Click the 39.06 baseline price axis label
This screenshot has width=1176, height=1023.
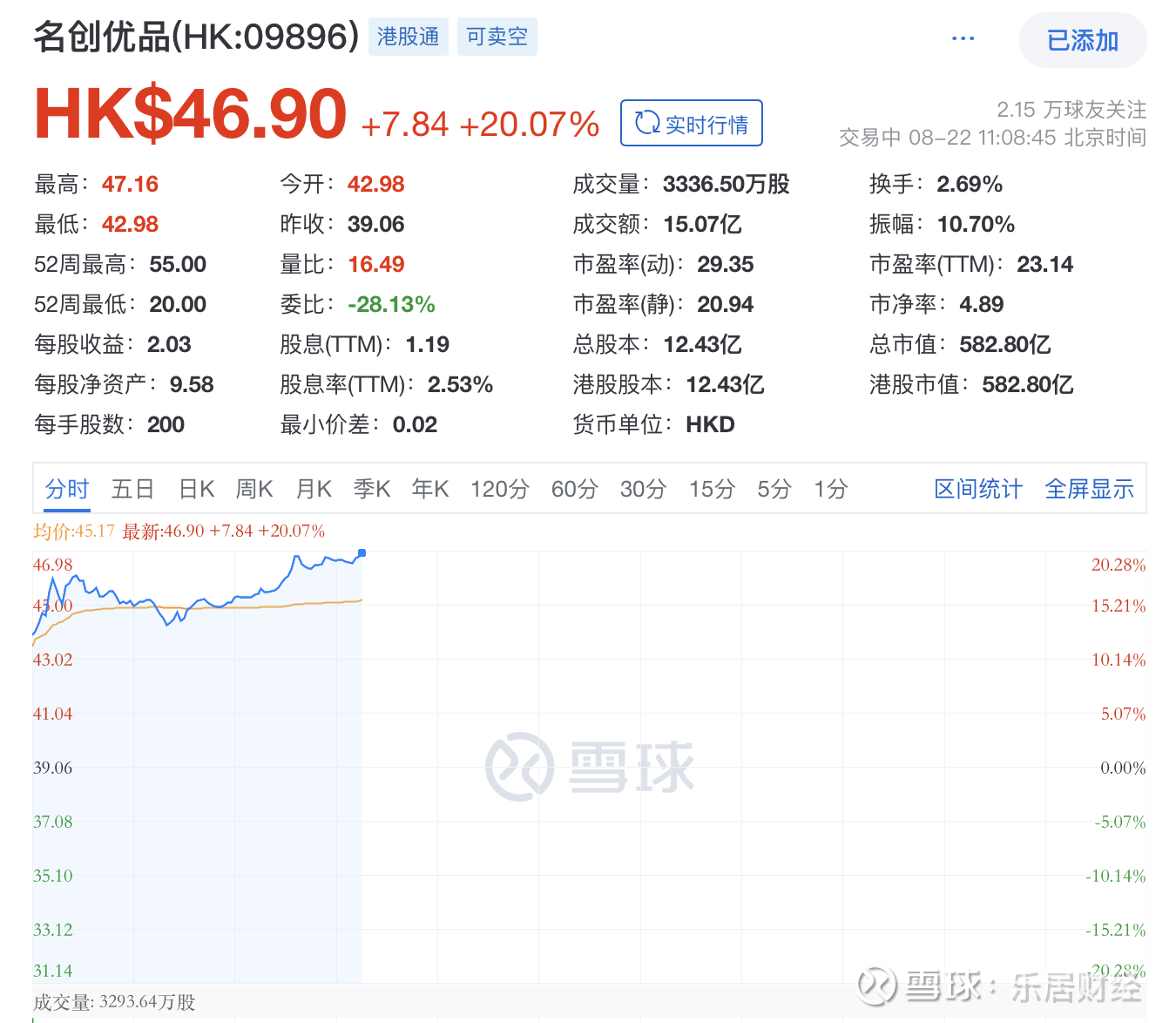(53, 768)
